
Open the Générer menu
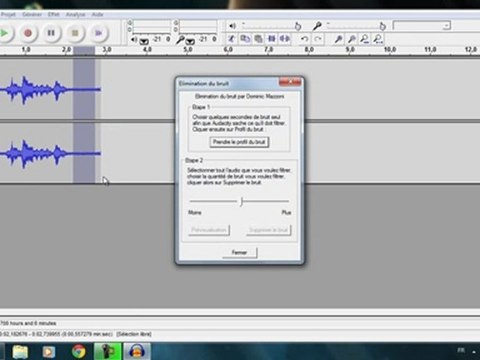coord(32,14)
